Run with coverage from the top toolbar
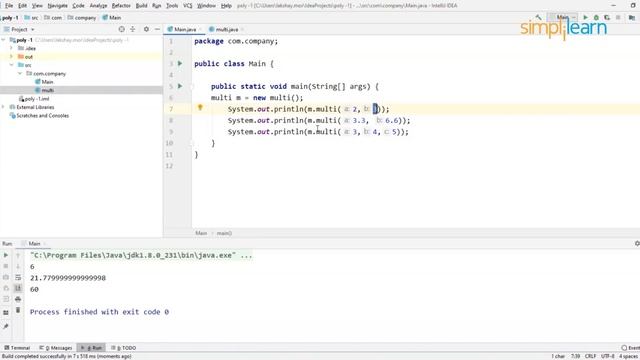This screenshot has width=640, height=360. click(x=607, y=18)
